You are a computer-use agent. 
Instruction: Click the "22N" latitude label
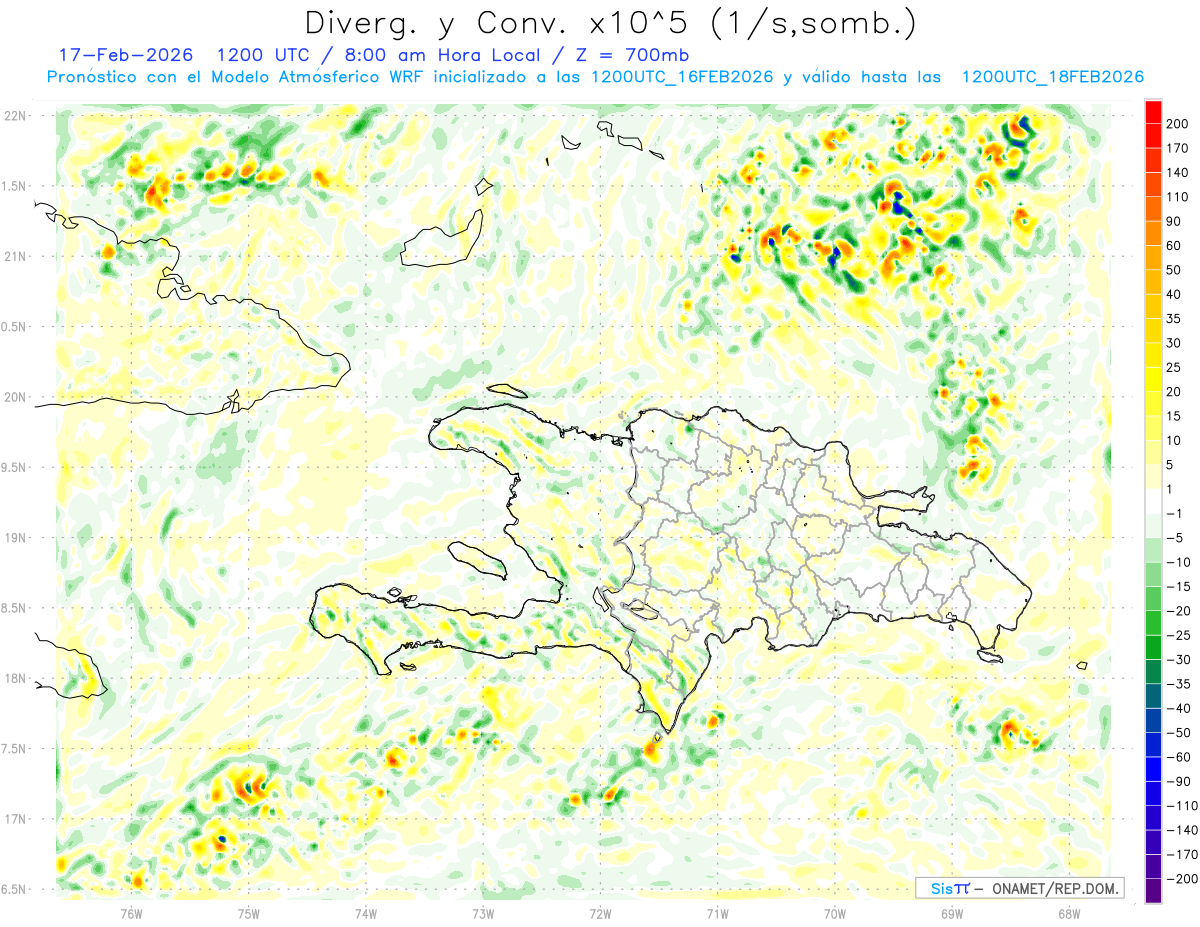tap(16, 116)
